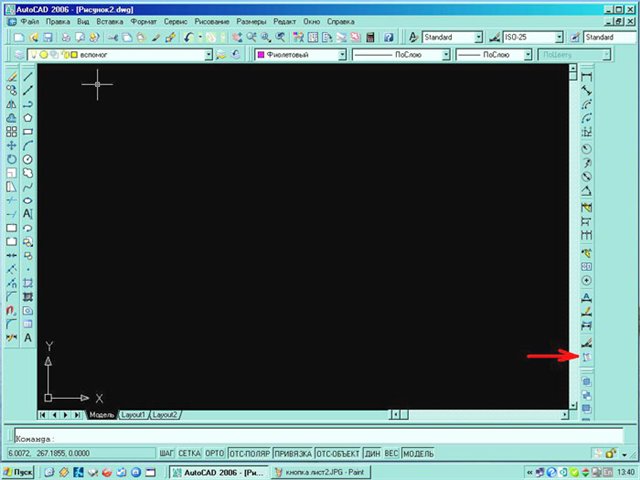This screenshot has height=480, width=640.
Task: Choose the Rectangle draw tool
Action: [x=28, y=131]
